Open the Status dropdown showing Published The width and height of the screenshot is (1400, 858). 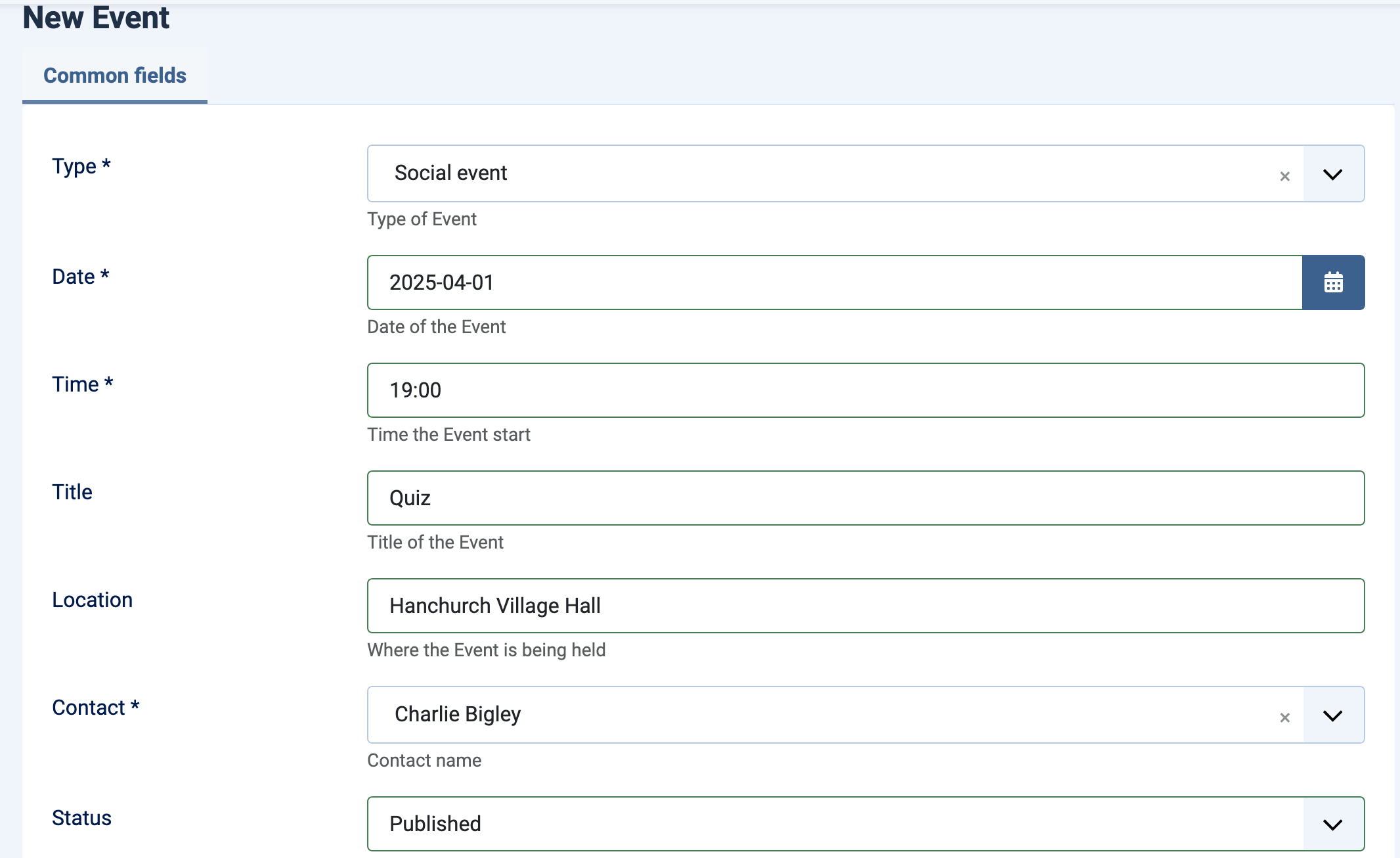click(x=865, y=824)
